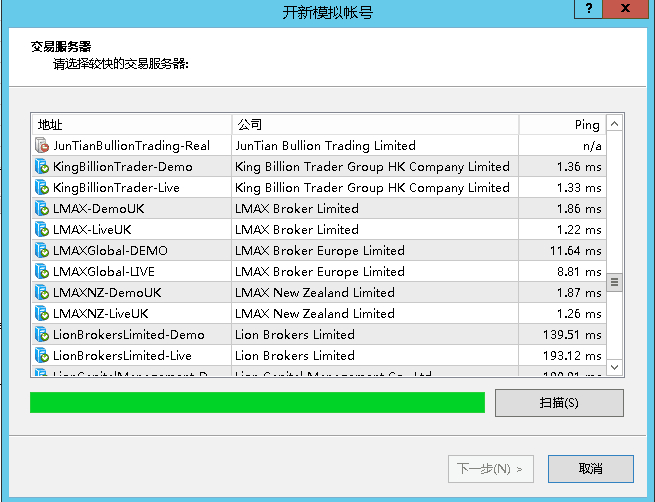Click the 1.26 ms ping value
This screenshot has width=655, height=502.
tap(579, 313)
